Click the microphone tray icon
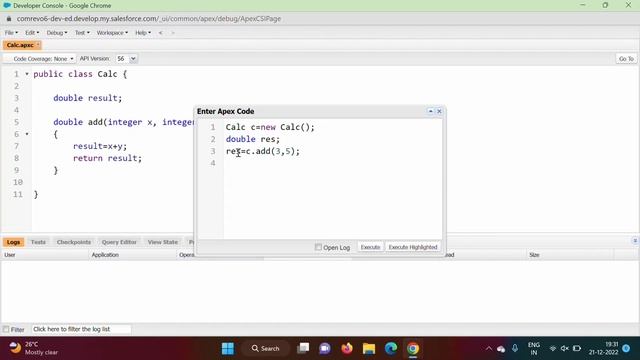640x360 pixels. [515, 348]
